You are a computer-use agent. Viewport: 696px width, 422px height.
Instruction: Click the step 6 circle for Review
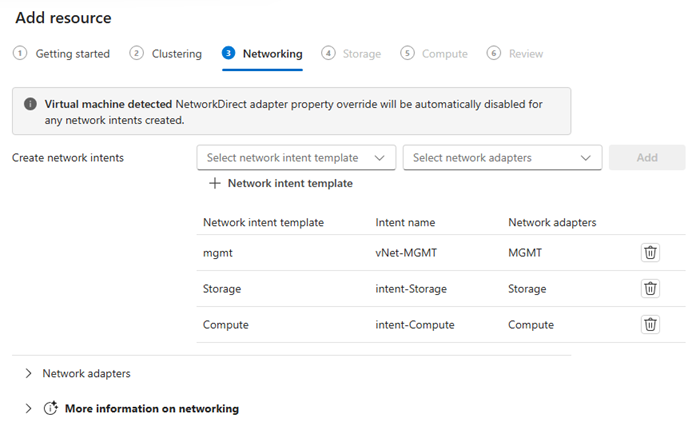pos(494,53)
